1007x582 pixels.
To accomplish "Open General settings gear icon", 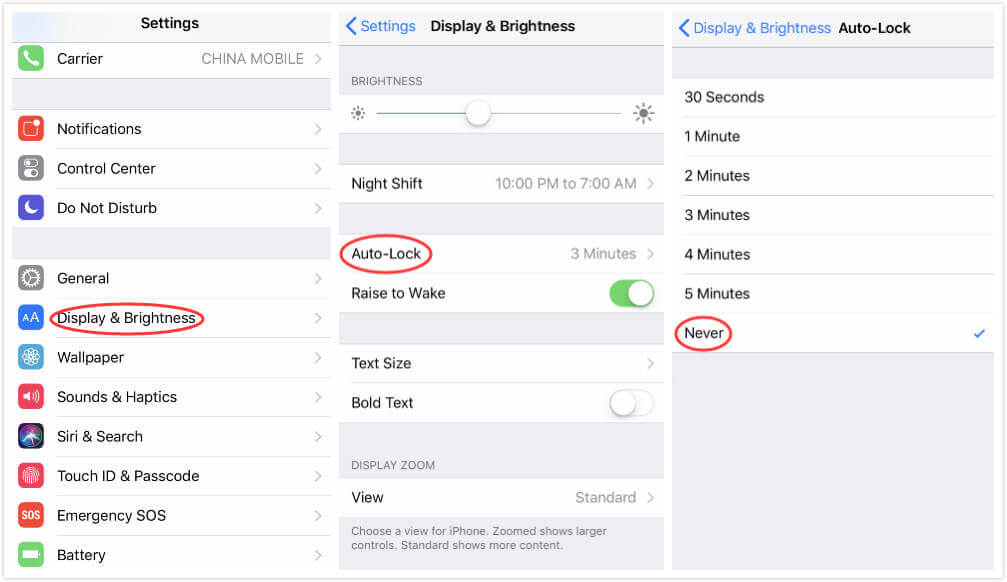I will coord(28,278).
